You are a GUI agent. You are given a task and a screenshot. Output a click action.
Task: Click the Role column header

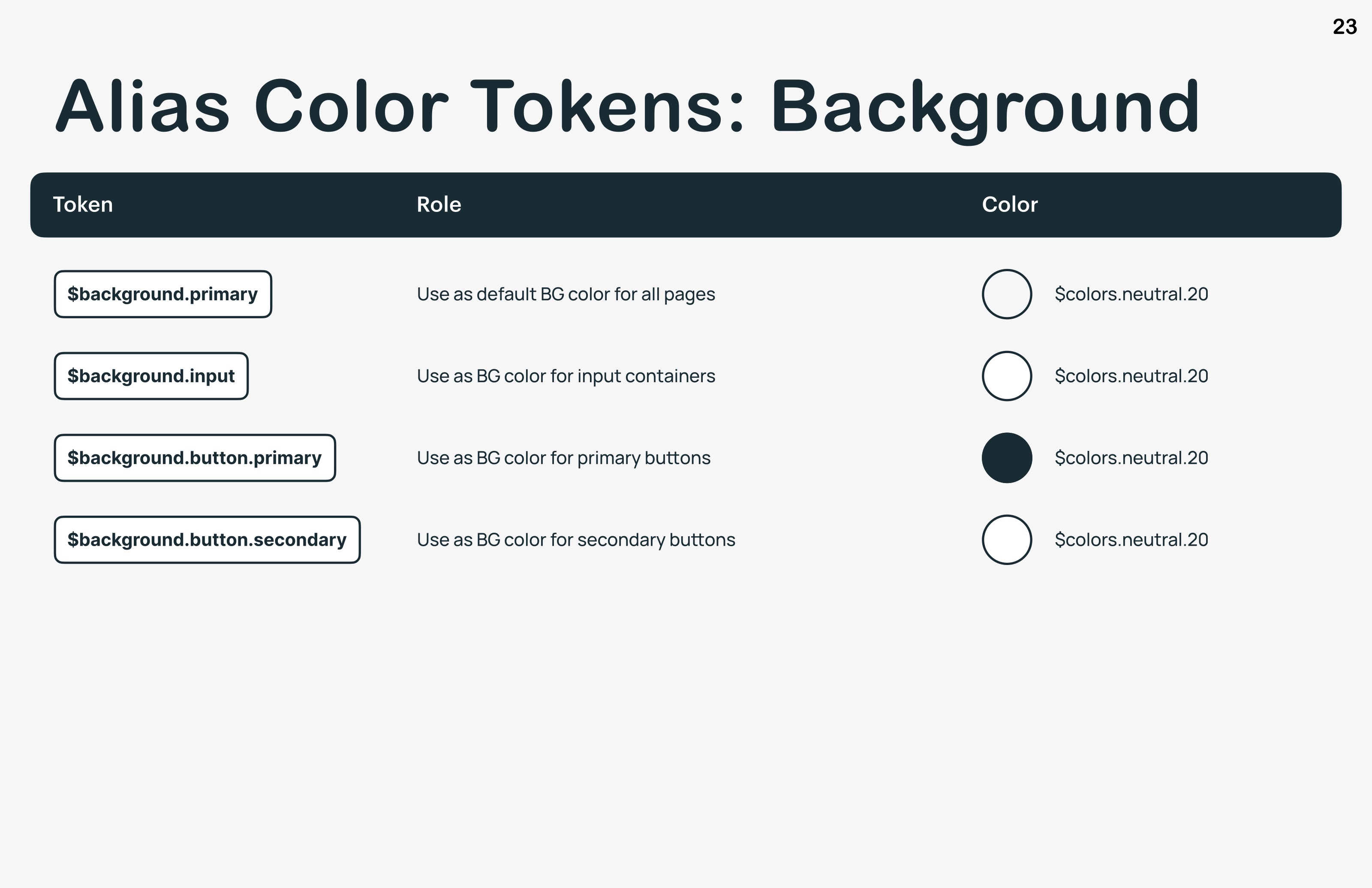pyautogui.click(x=439, y=205)
